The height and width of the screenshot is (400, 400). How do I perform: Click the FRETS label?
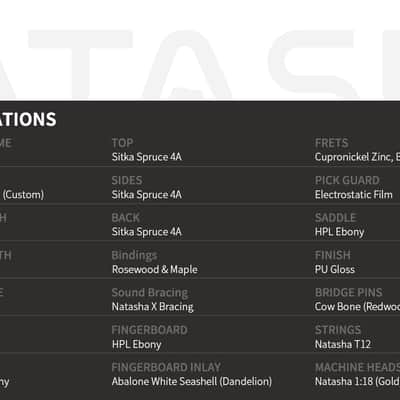(x=332, y=143)
